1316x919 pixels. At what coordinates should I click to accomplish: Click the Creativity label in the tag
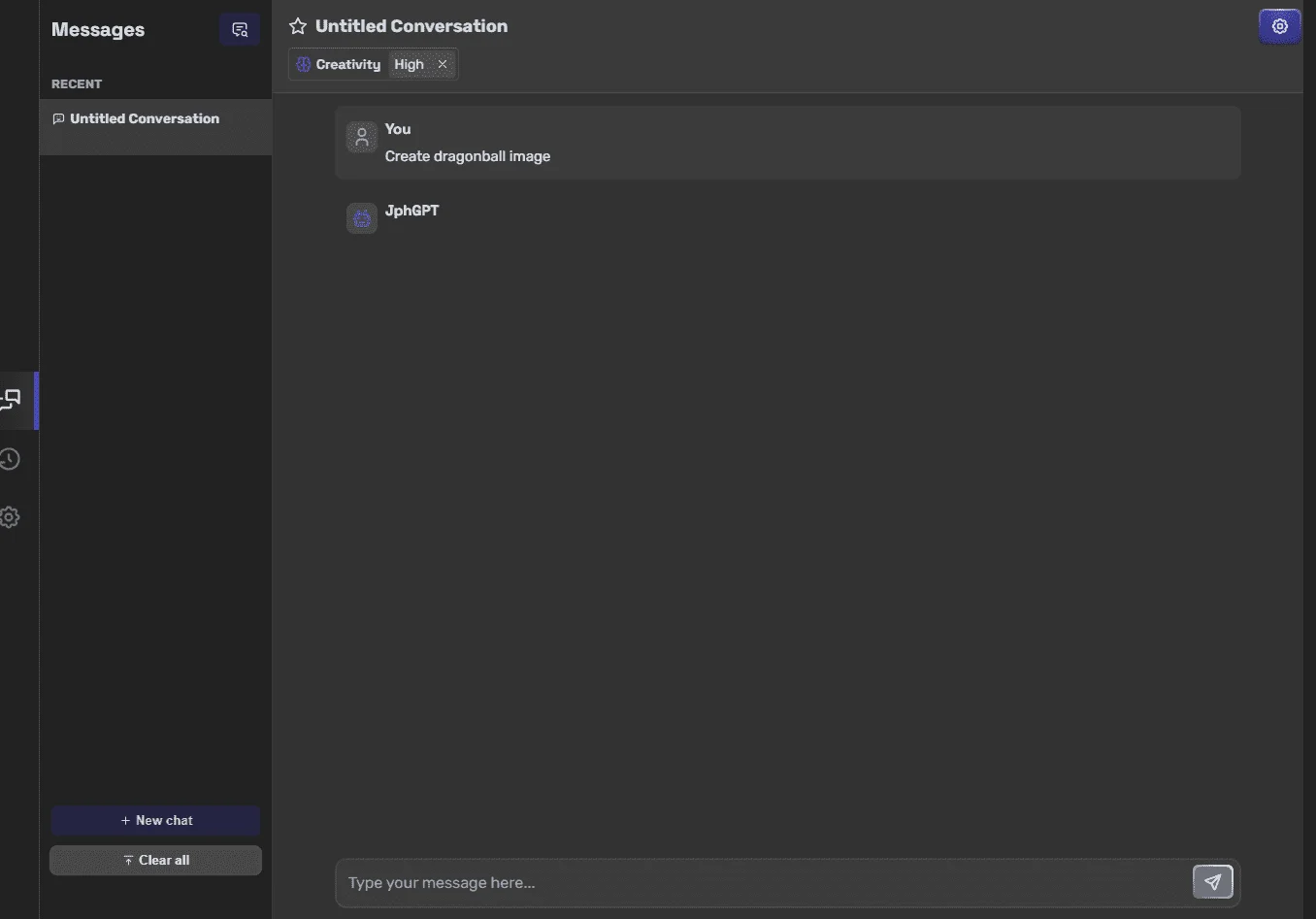coord(348,64)
